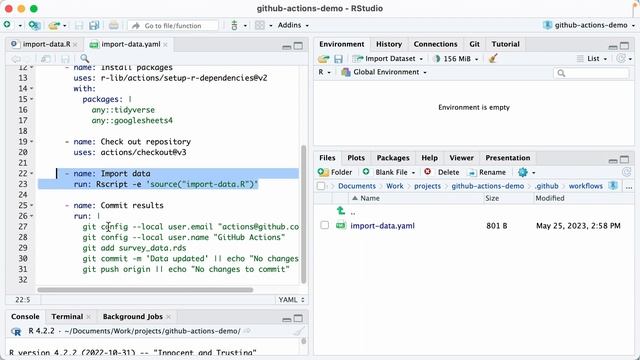Click the Load workspace folder icon
Image resolution: width=640 pixels, height=360 pixels.
[324, 59]
